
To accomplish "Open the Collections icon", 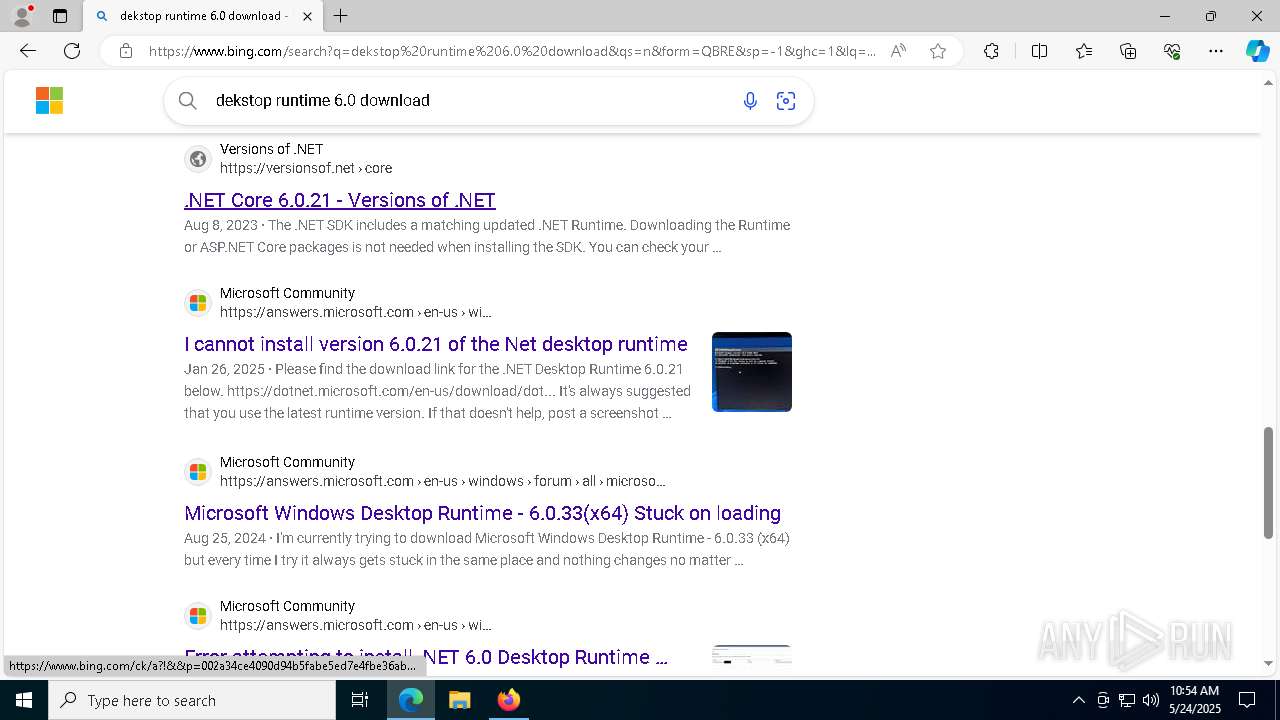I will (x=1128, y=51).
